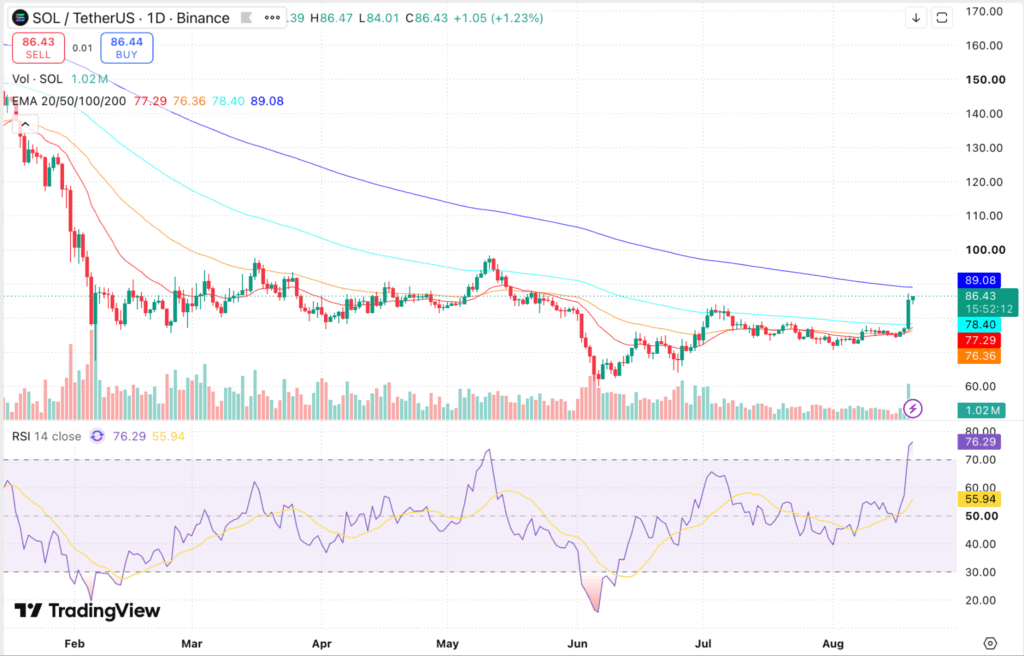1024x656 pixels.
Task: Click the 76.29 purple RSI axis label
Action: [980, 442]
